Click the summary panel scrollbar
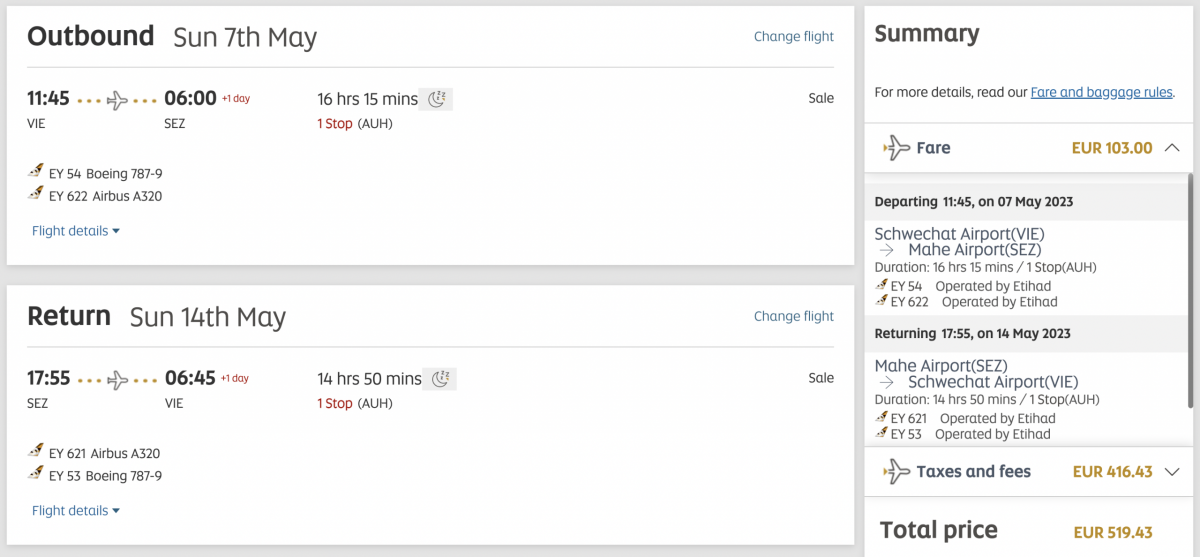This screenshot has width=1200, height=557. pos(1189,290)
